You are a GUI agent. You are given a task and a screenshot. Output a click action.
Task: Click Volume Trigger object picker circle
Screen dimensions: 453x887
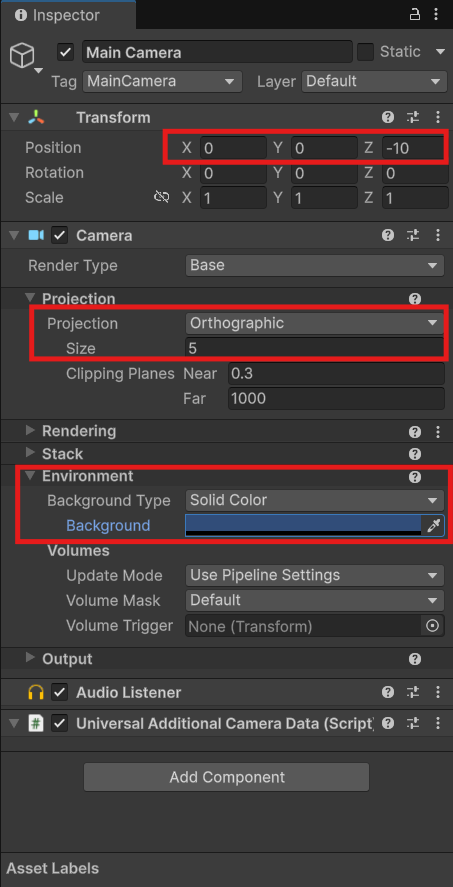(433, 626)
